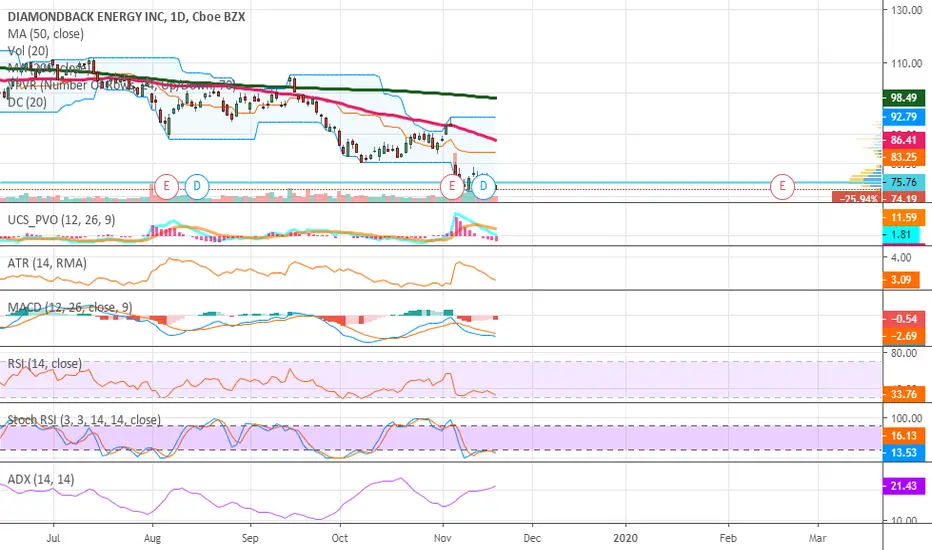
Task: Click the green 98.49 price label
Action: (x=903, y=98)
